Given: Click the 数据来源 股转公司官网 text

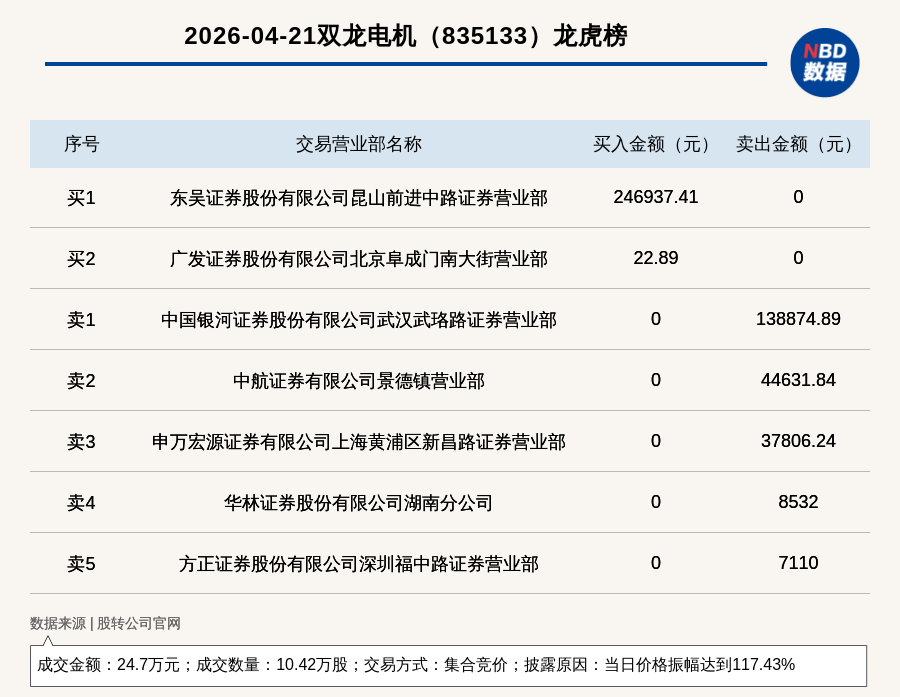Looking at the screenshot, I should pyautogui.click(x=105, y=623).
